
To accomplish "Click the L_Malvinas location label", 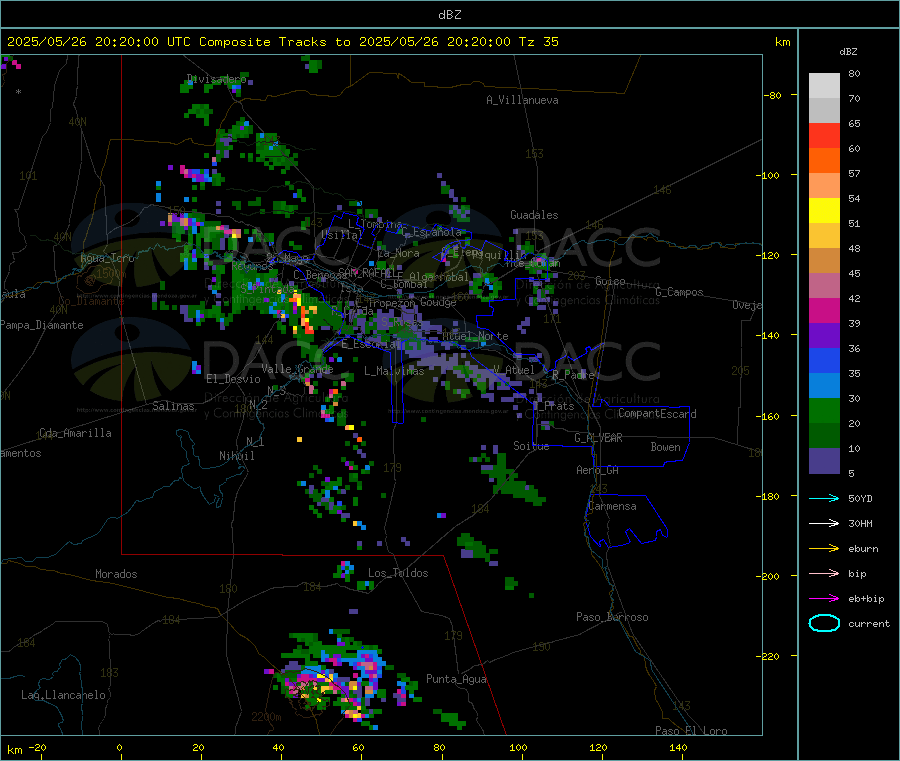I will (x=394, y=371).
